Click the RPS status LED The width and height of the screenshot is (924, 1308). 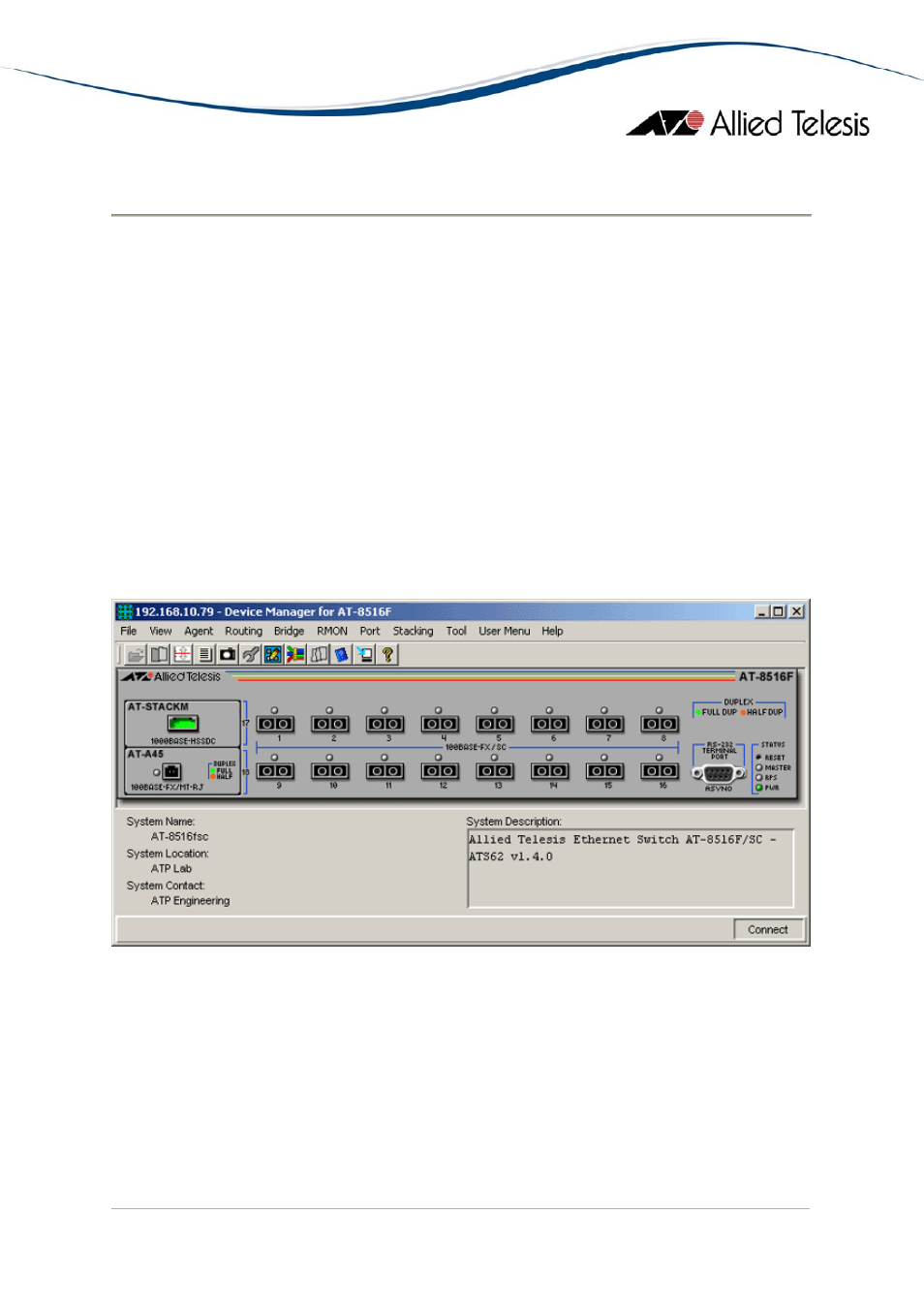tap(758, 777)
